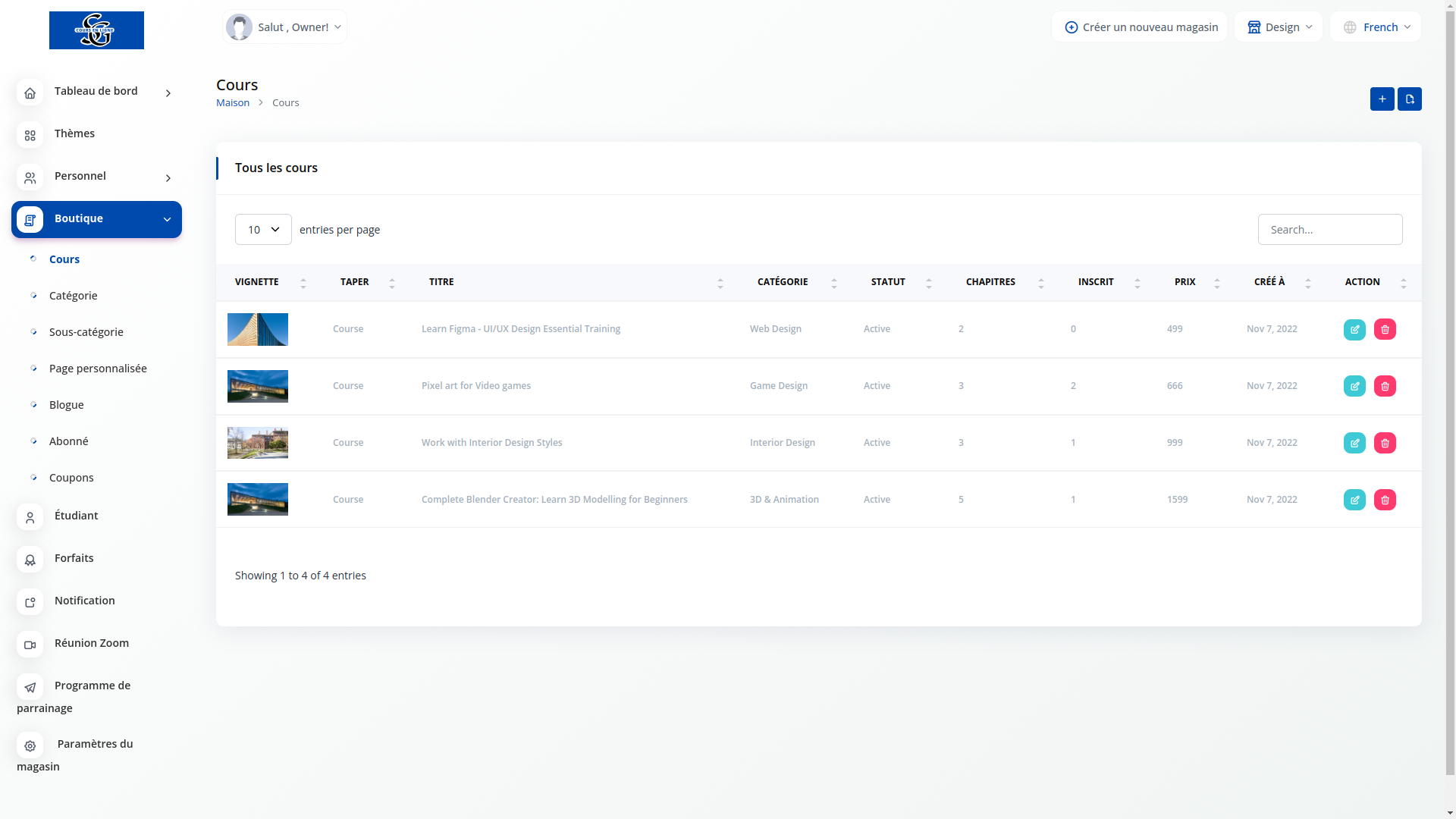Screen dimensions: 1456x819
Task: Sort table by the Titre column
Action: (x=441, y=282)
